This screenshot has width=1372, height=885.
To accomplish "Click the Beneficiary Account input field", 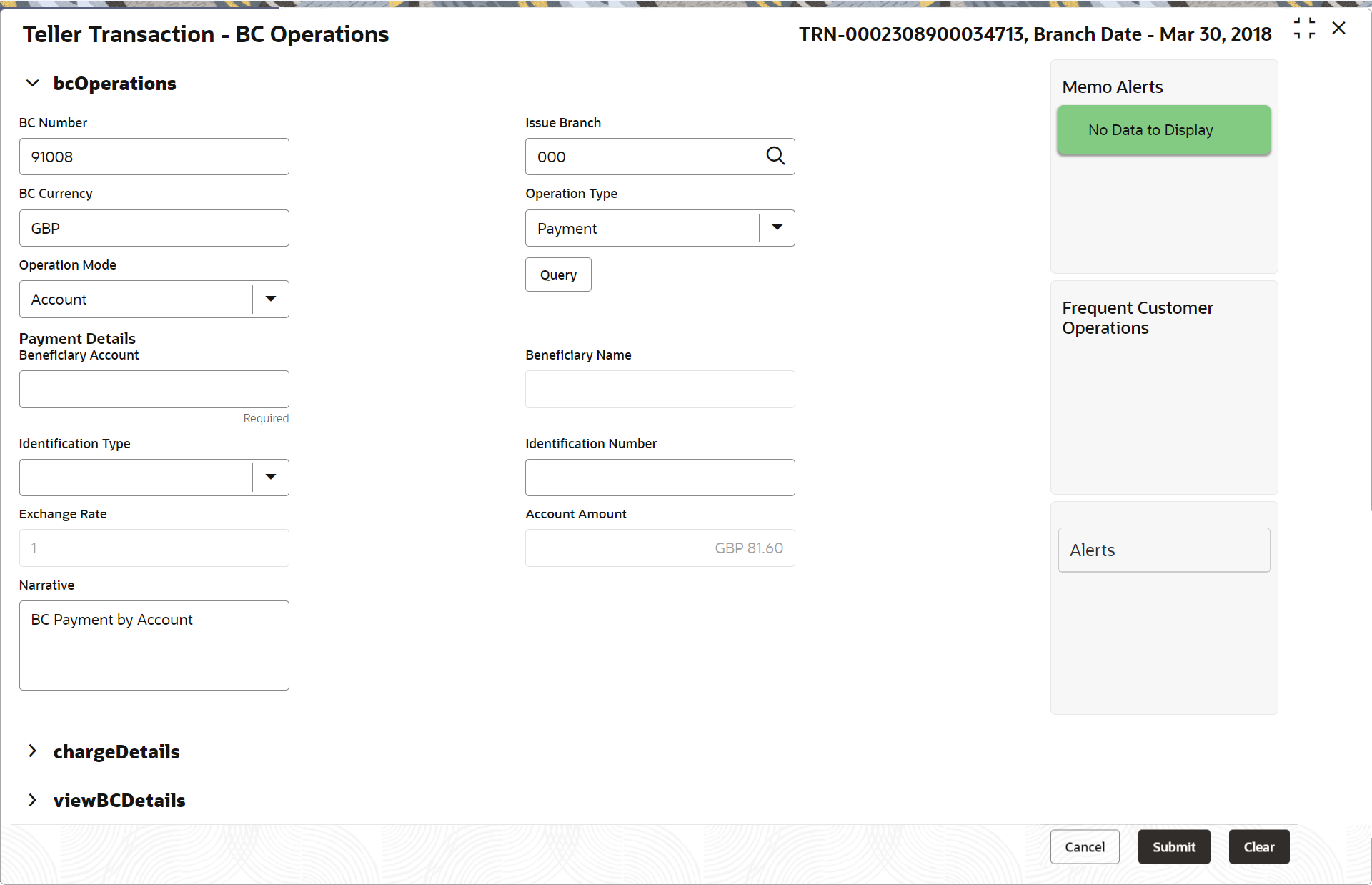I will (154, 389).
